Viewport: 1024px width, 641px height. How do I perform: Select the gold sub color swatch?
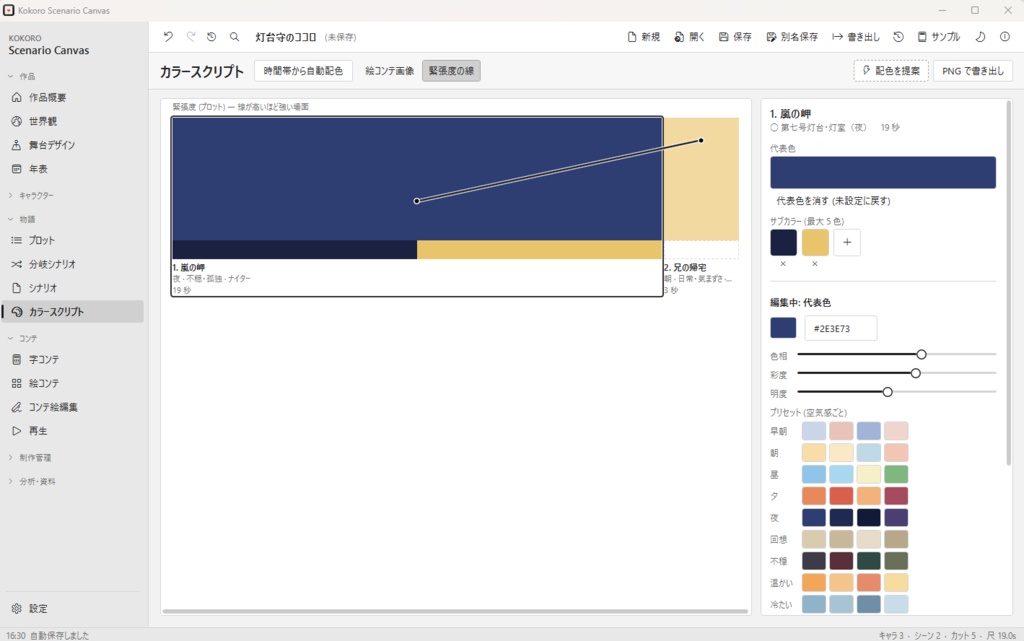click(x=815, y=242)
